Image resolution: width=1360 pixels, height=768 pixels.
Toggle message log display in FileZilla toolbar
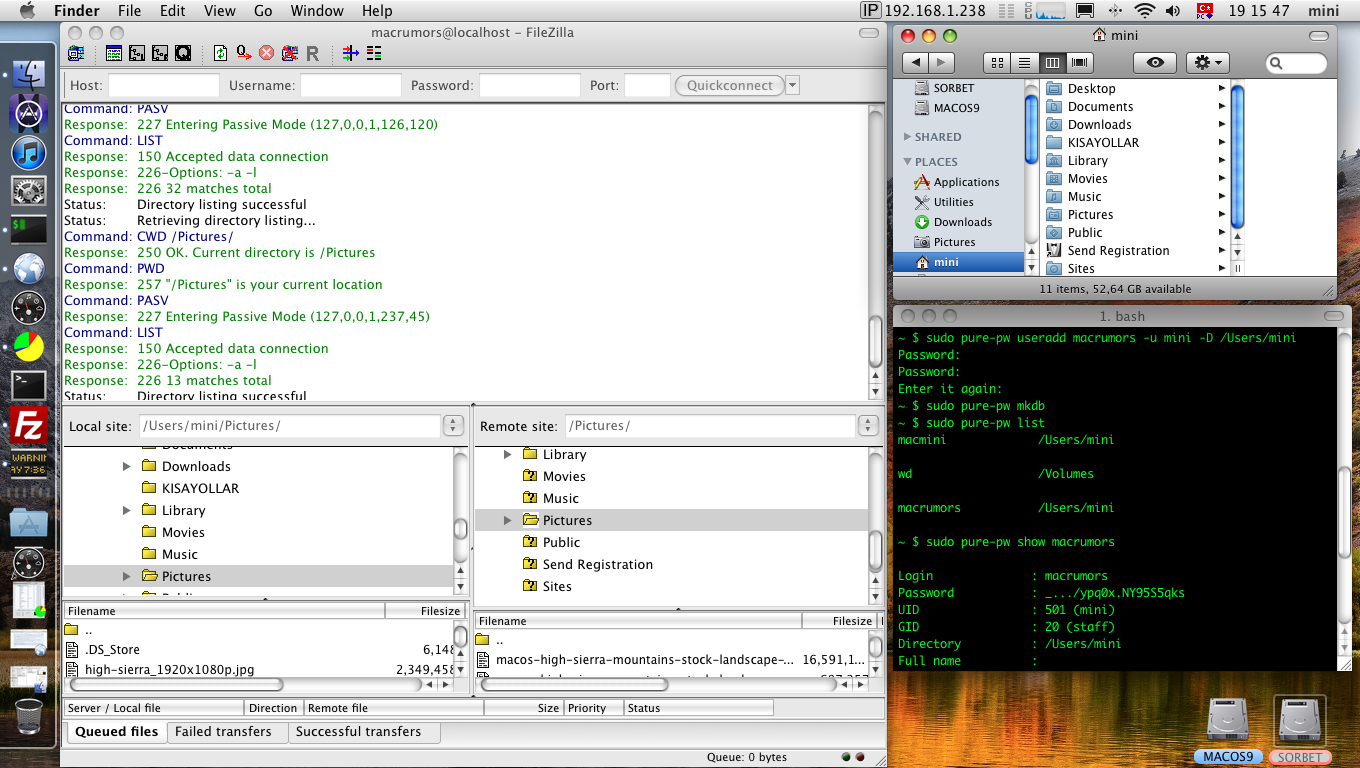pos(114,54)
